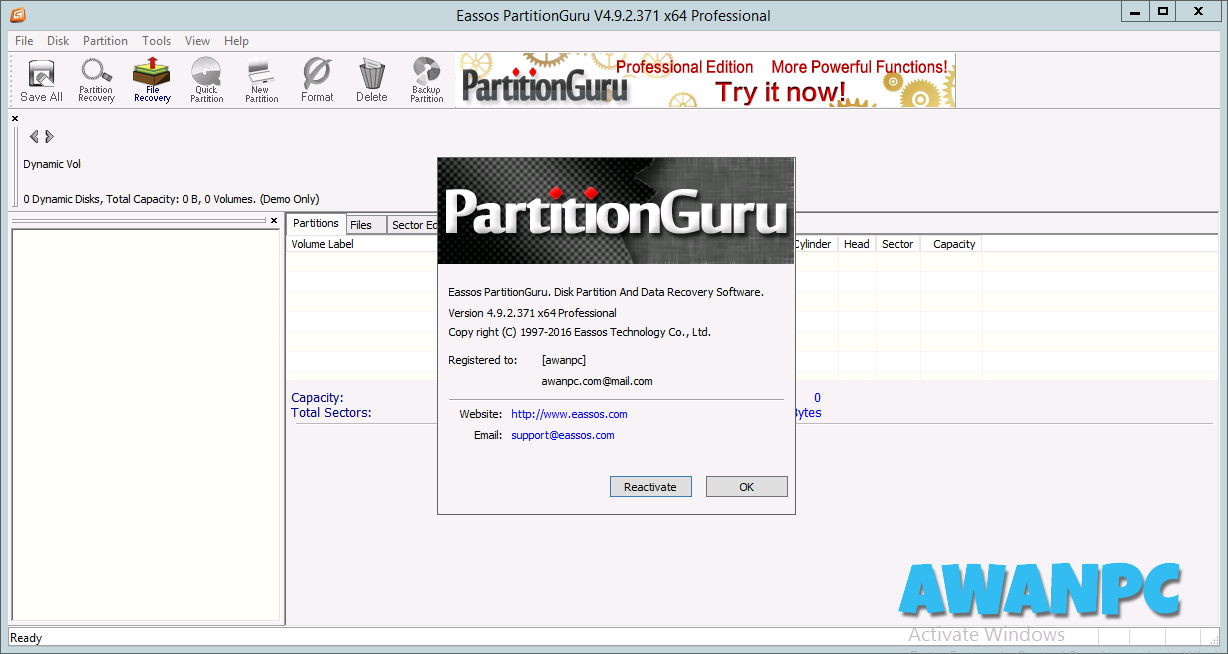Select the Format toolbar icon
The height and width of the screenshot is (654, 1228).
tap(317, 80)
